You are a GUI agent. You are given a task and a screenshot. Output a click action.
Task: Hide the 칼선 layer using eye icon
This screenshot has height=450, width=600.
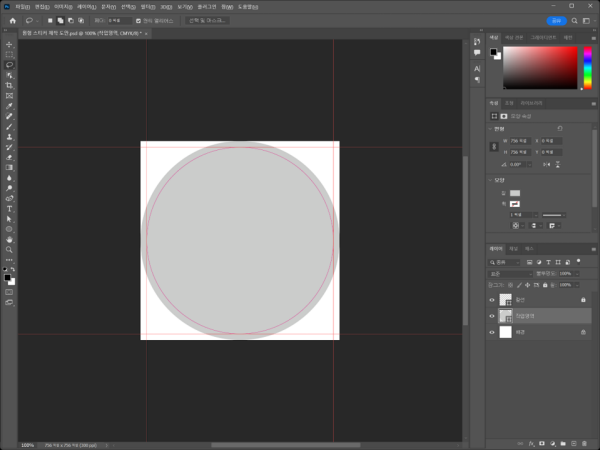[492, 299]
